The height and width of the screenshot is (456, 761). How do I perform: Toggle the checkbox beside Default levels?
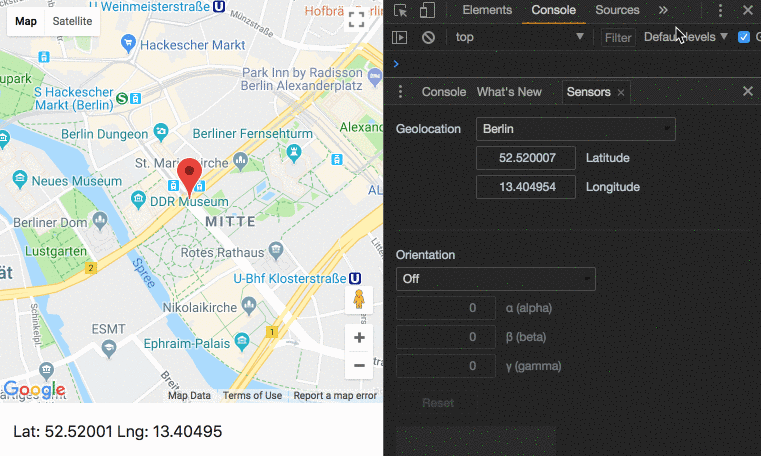(x=744, y=37)
